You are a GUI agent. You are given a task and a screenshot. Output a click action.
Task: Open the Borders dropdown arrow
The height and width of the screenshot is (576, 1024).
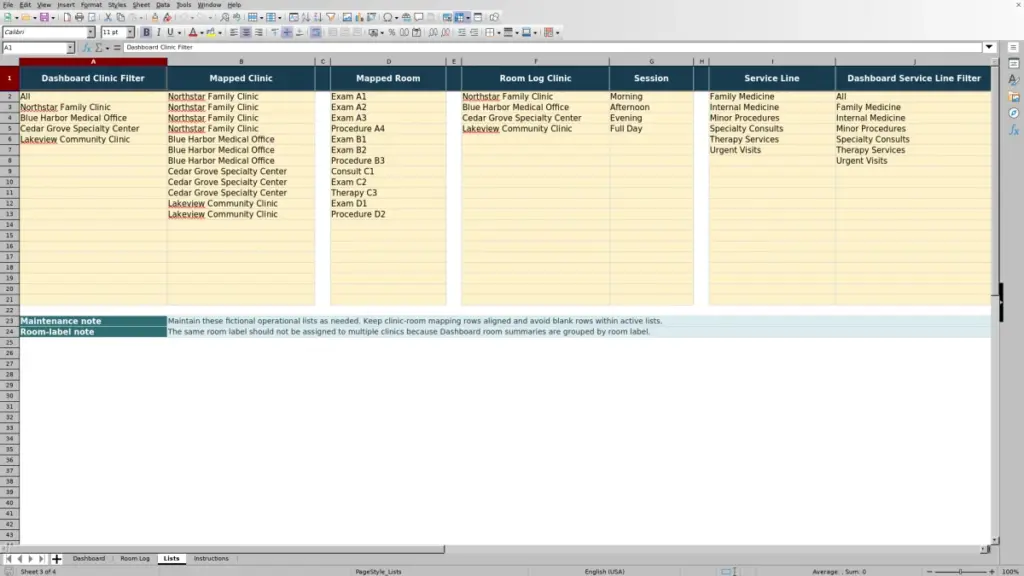coord(499,33)
